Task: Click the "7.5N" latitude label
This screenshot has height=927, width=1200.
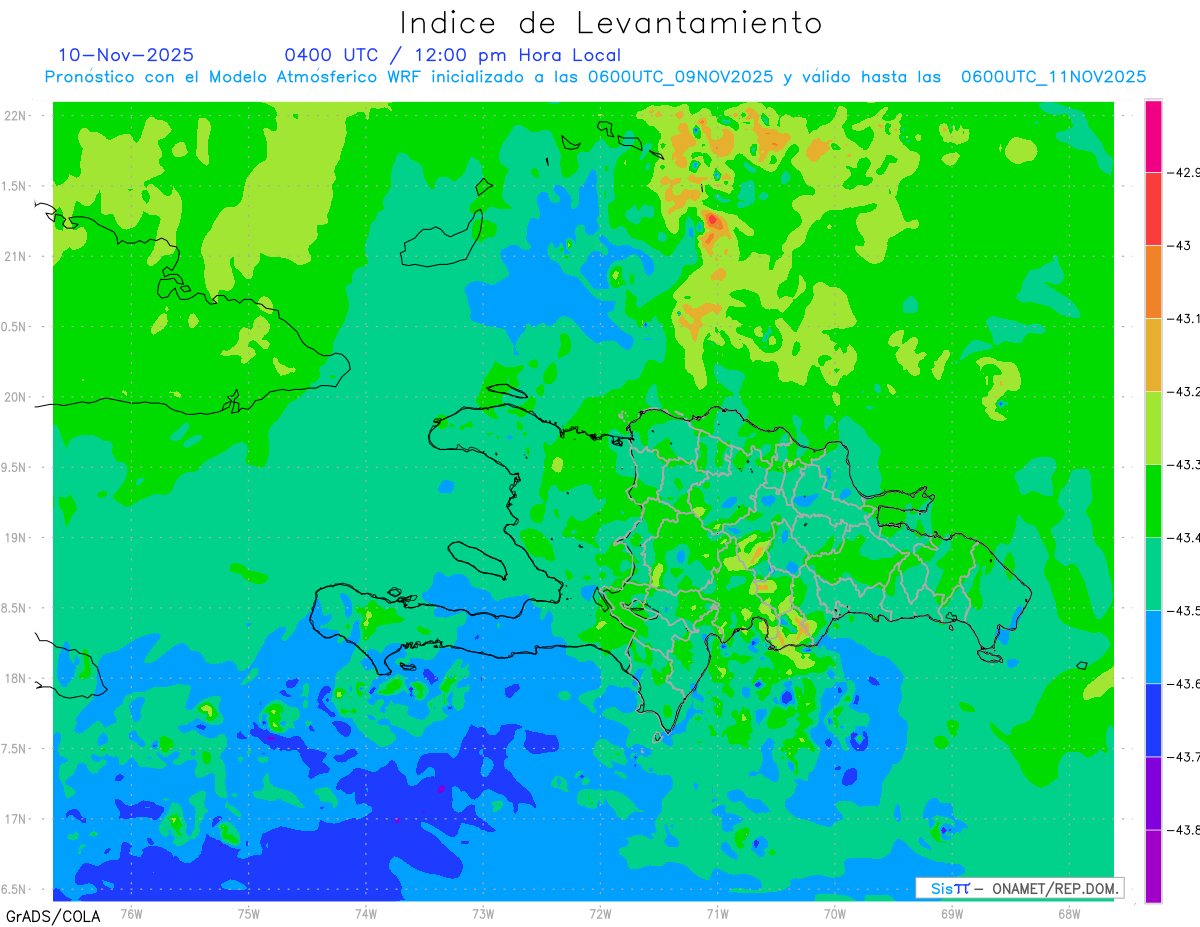Action: (x=14, y=749)
